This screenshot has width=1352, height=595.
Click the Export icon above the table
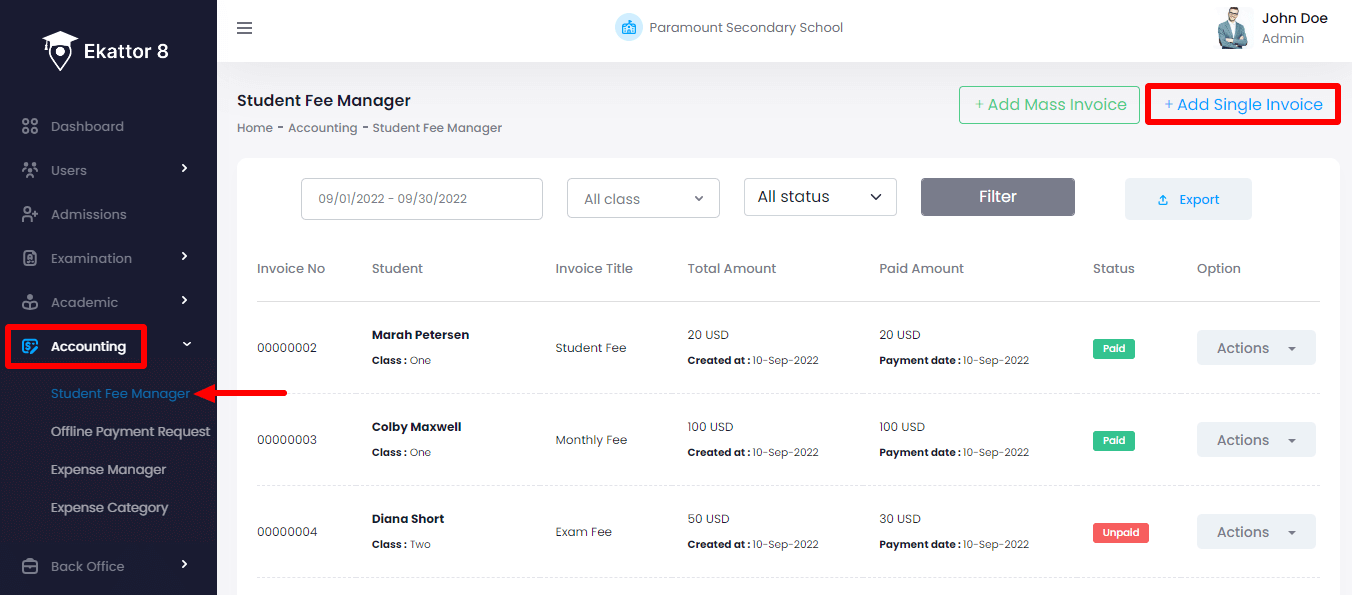coord(1163,198)
